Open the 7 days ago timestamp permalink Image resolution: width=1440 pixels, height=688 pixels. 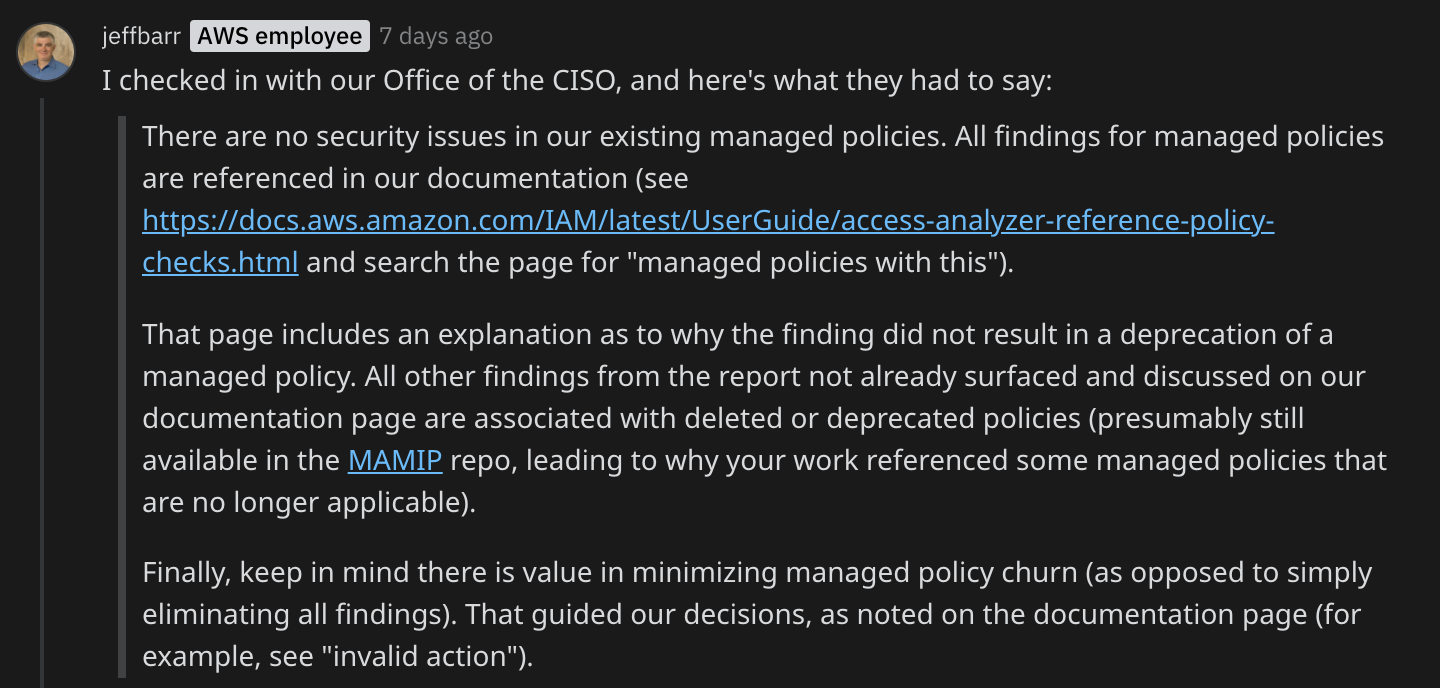(436, 37)
